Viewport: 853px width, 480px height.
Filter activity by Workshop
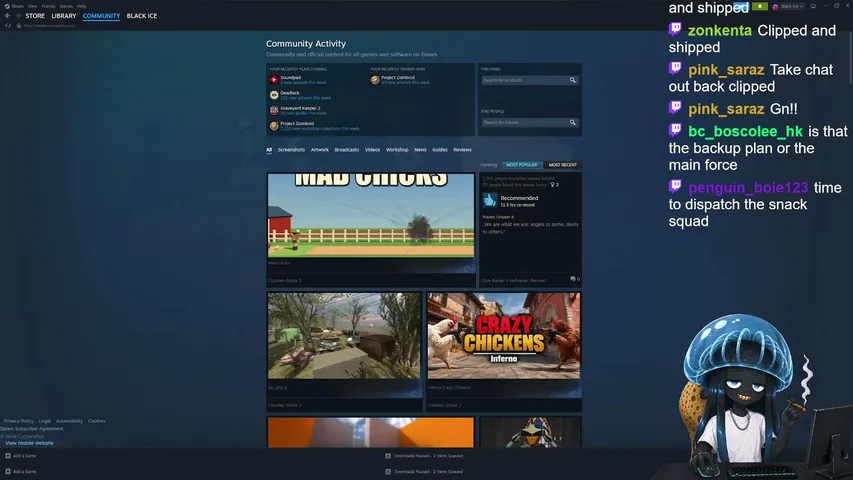pyautogui.click(x=397, y=150)
